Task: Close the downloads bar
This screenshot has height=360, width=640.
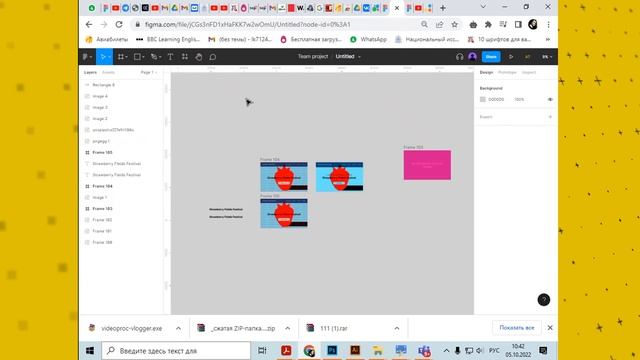Action: [550, 328]
